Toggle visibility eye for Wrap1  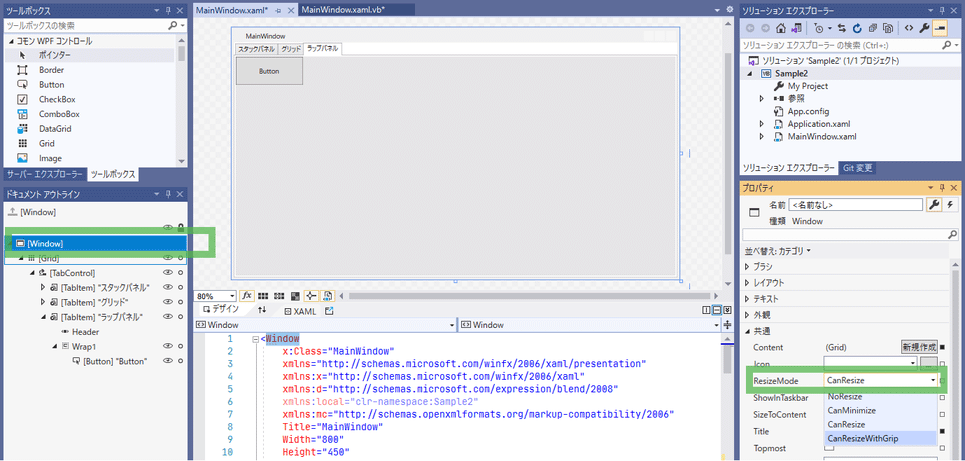pyautogui.click(x=167, y=347)
